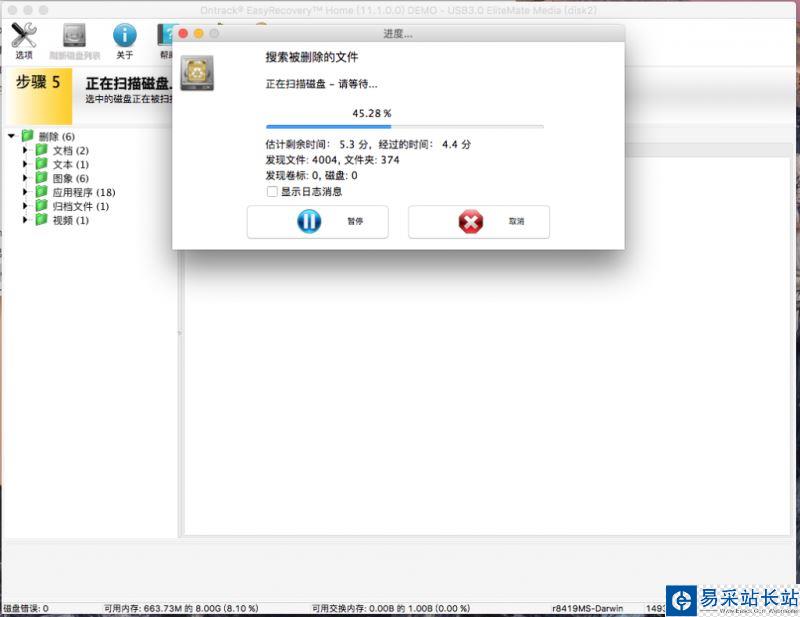
Task: Click the 步骤 5 step banner
Action: 38,96
